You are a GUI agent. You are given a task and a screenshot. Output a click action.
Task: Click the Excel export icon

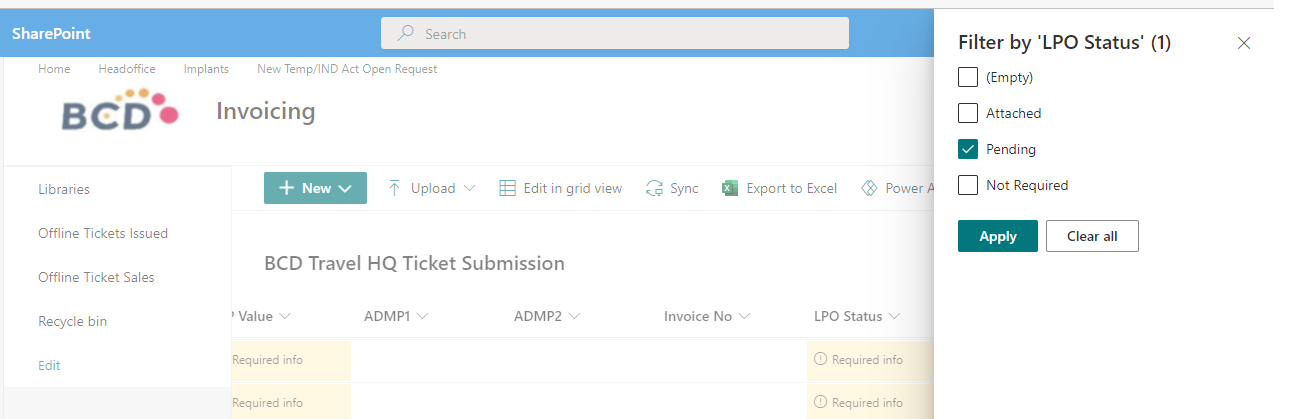[x=730, y=188]
